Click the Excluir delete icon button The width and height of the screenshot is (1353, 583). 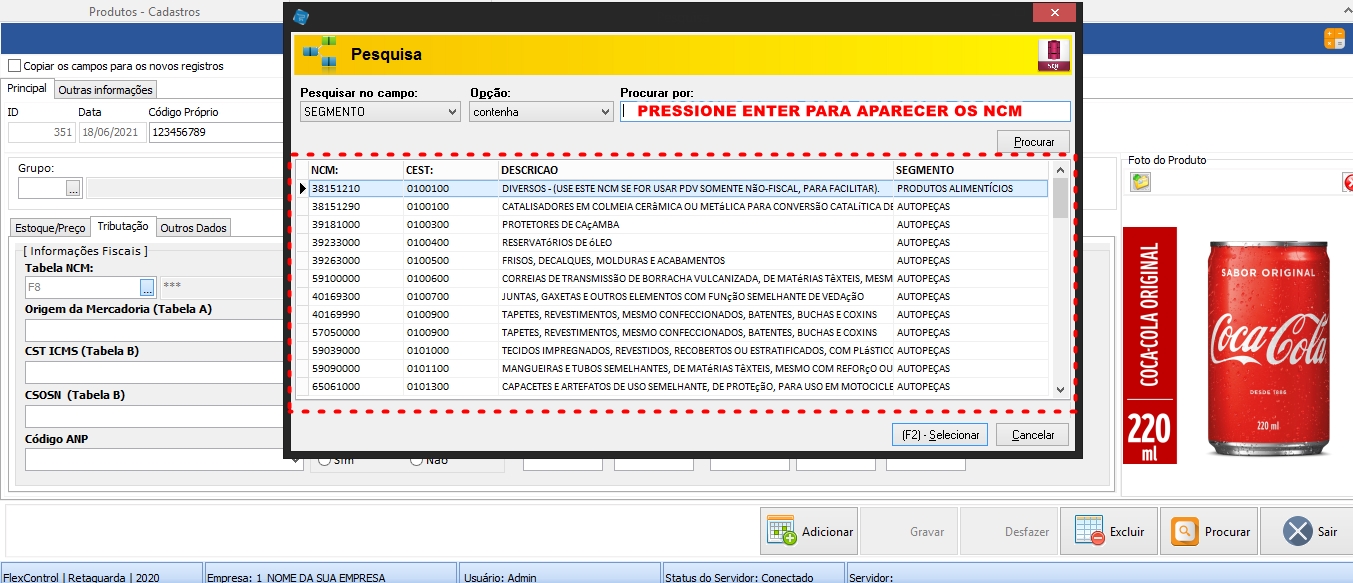click(x=1110, y=531)
